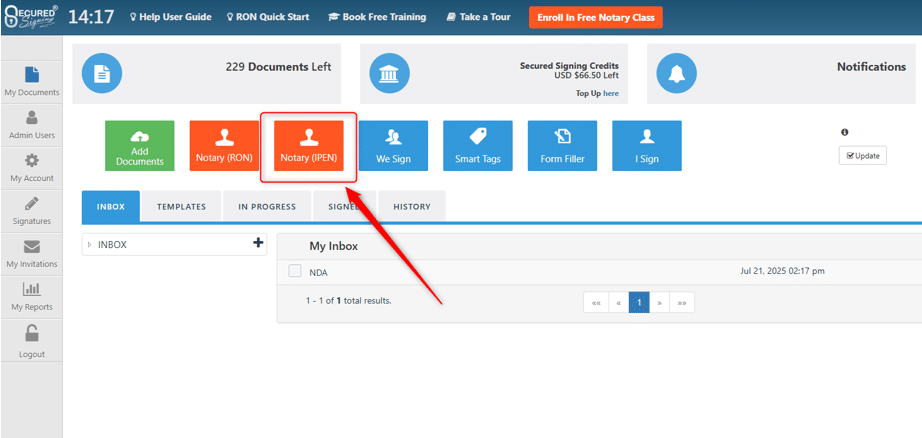Image resolution: width=922 pixels, height=438 pixels.
Task: Open the Help User Guide link
Action: [x=170, y=17]
